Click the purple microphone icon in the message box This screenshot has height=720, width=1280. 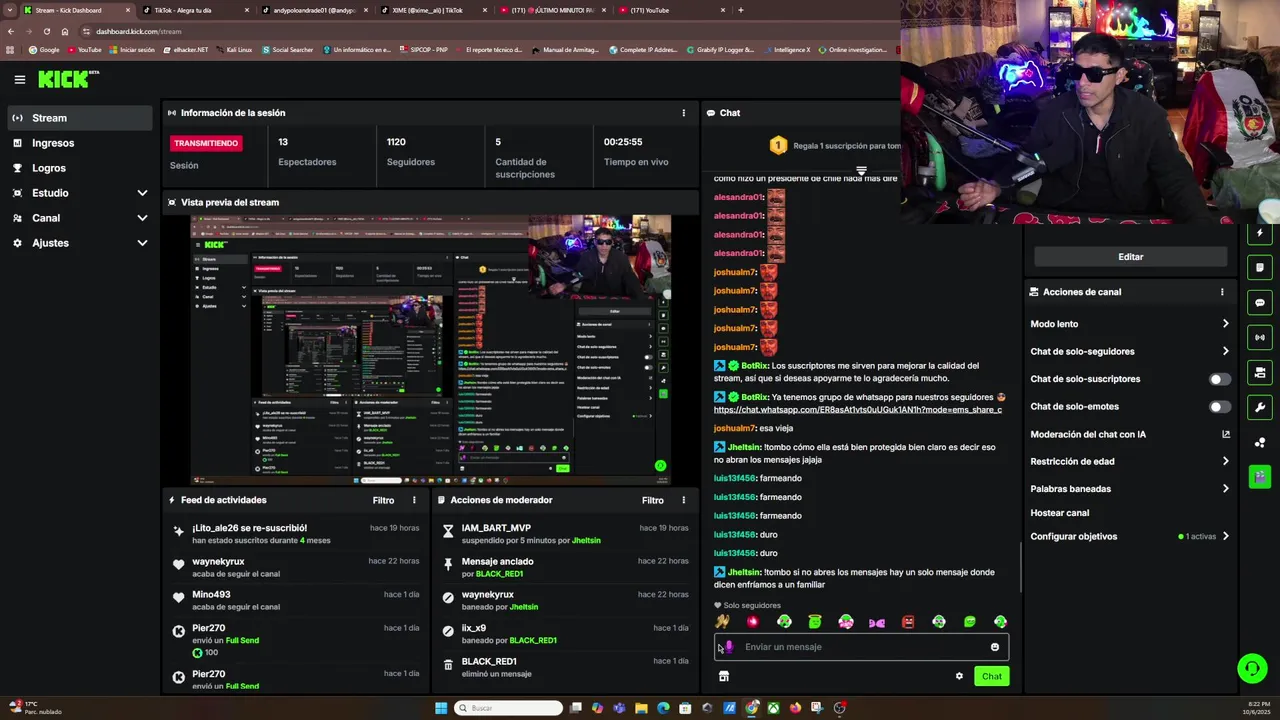coord(729,647)
